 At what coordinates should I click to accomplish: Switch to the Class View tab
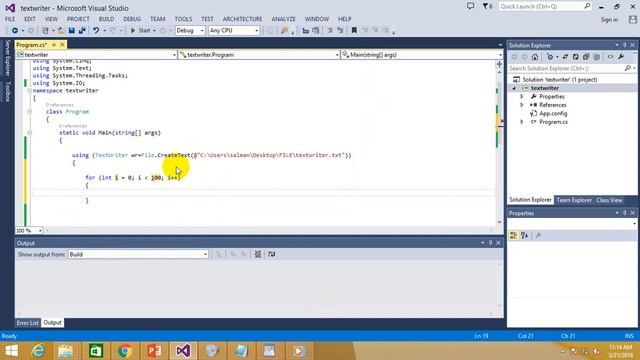pyautogui.click(x=609, y=200)
